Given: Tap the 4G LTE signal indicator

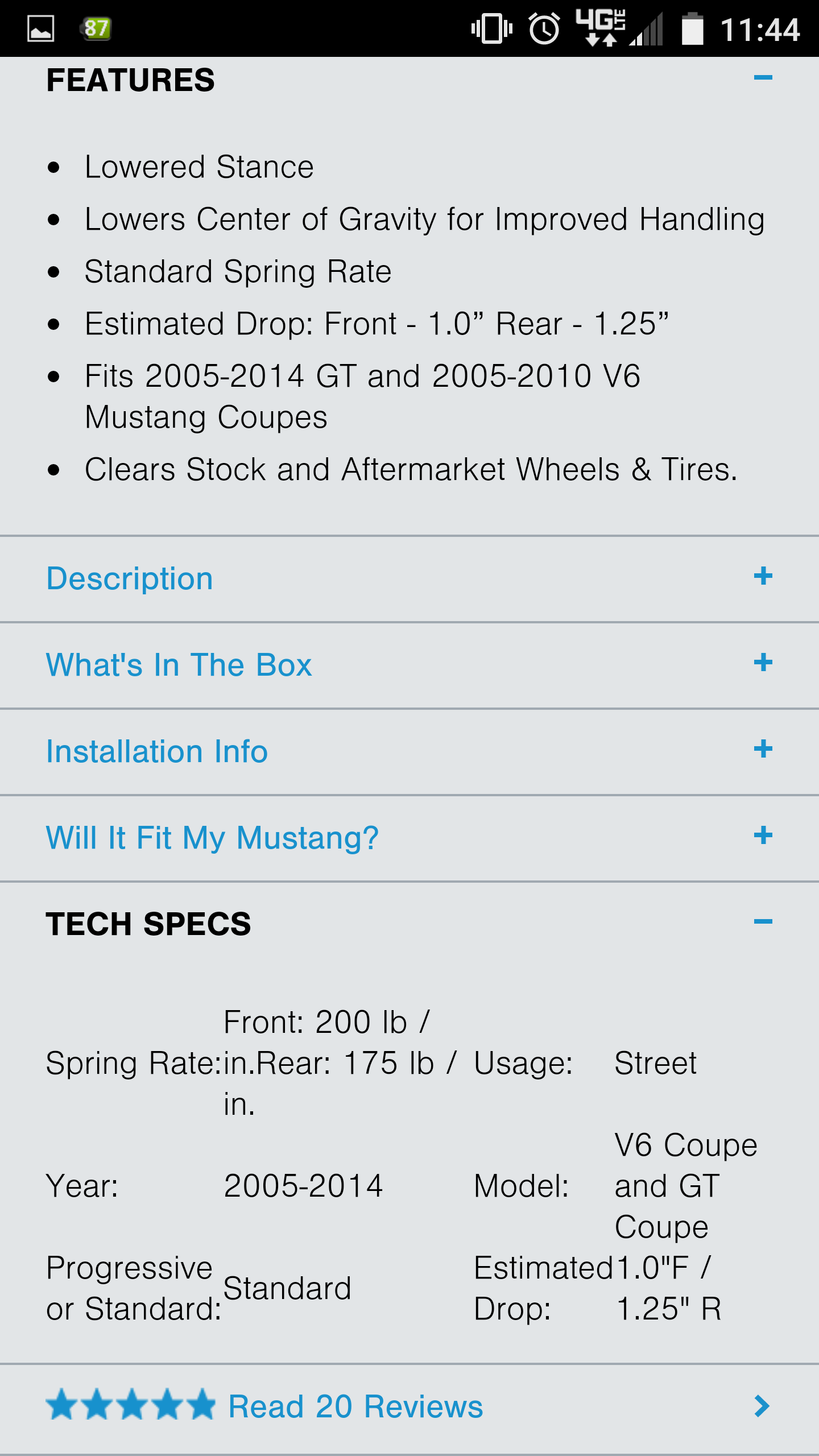Looking at the screenshot, I should (602, 27).
